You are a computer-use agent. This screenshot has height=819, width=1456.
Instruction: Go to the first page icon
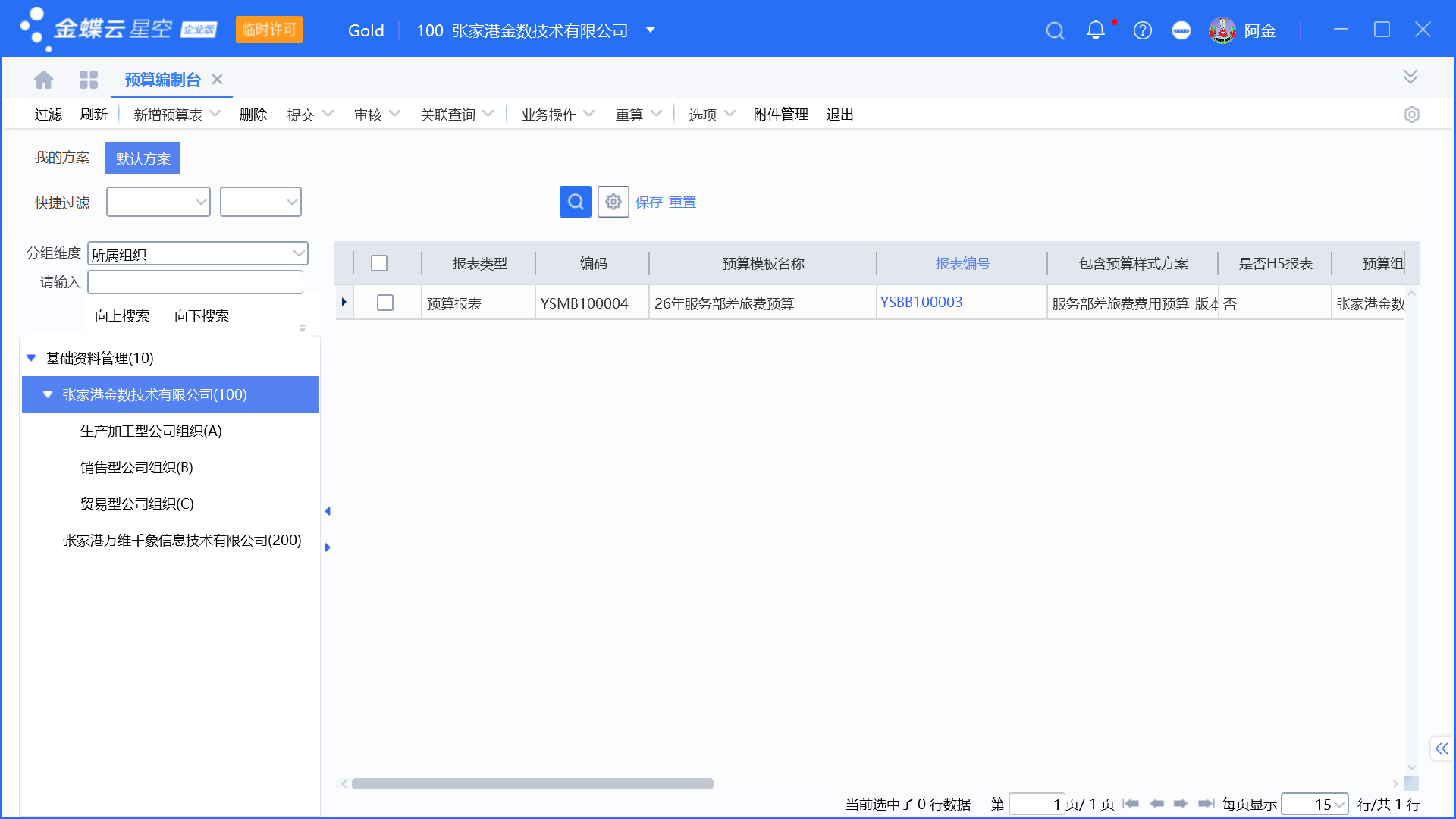(1131, 804)
